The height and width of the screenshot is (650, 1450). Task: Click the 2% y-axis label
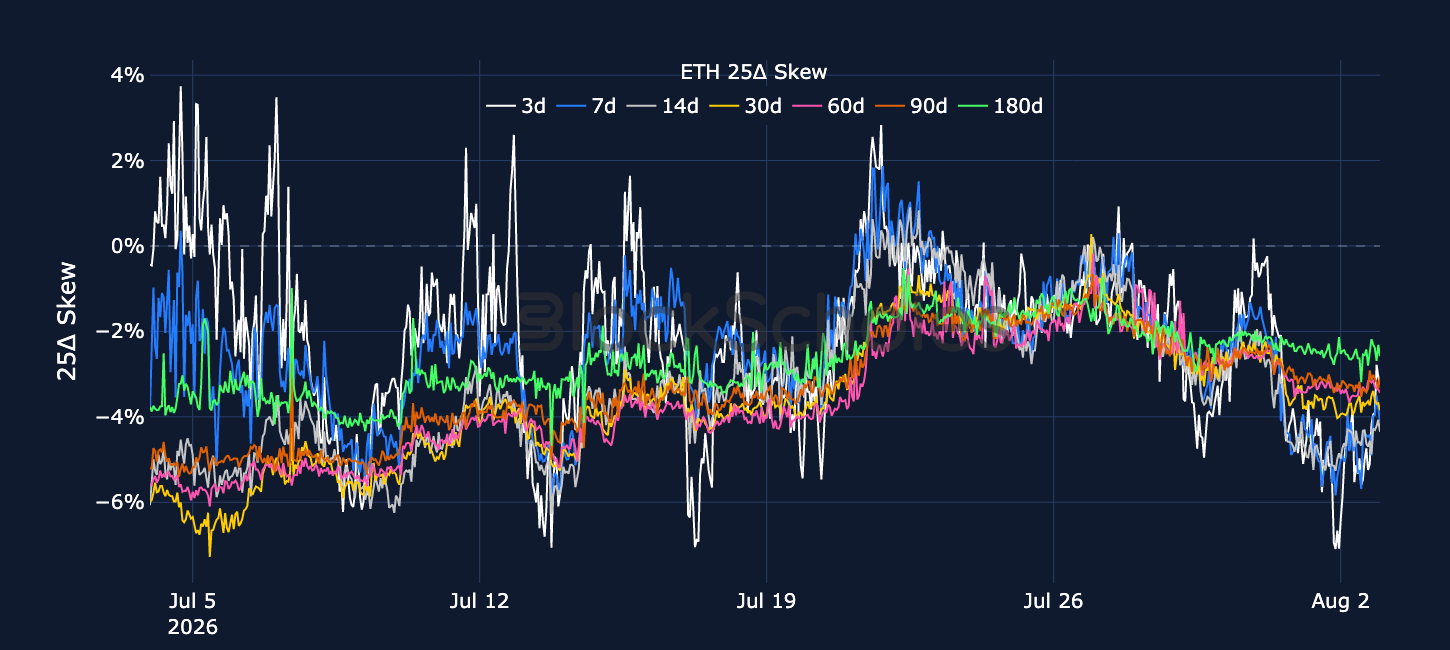click(x=127, y=160)
